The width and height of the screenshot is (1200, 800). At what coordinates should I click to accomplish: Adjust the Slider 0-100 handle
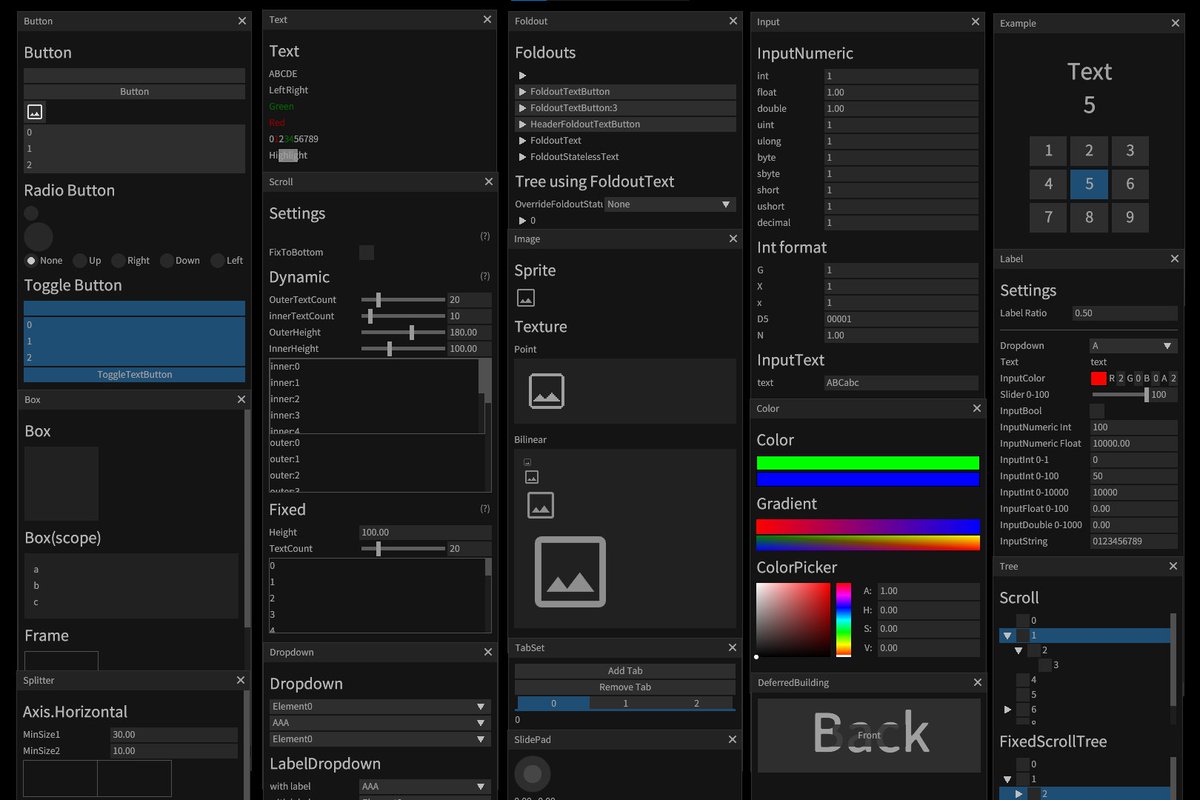coord(1146,395)
